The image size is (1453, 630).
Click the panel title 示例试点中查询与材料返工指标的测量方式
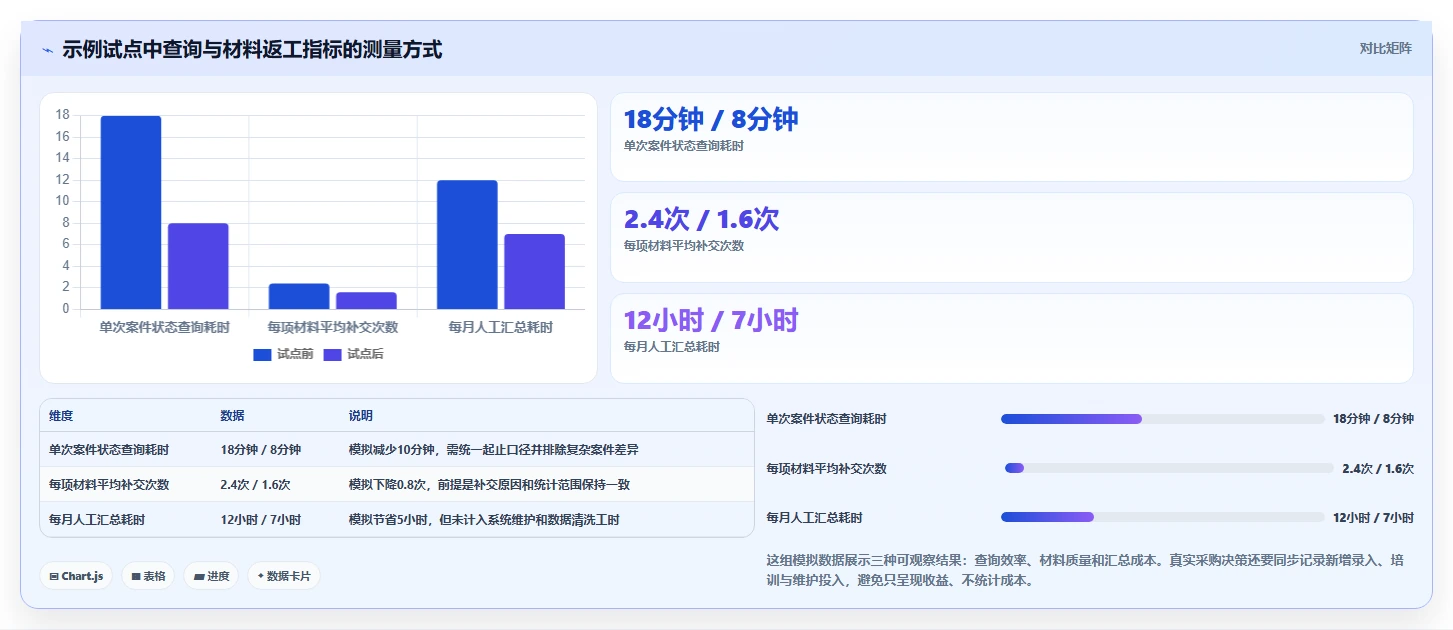point(252,49)
